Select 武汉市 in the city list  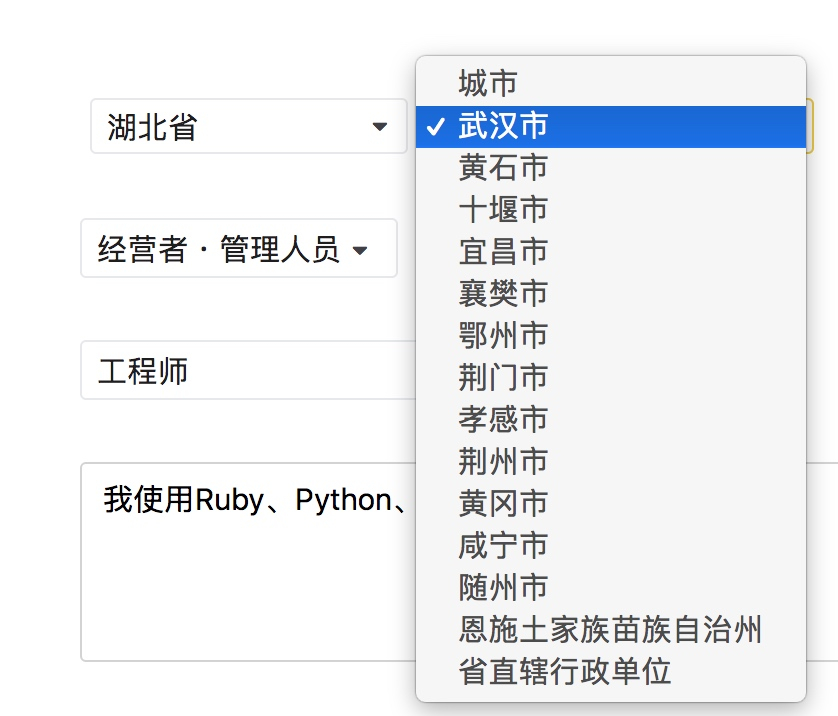point(610,127)
